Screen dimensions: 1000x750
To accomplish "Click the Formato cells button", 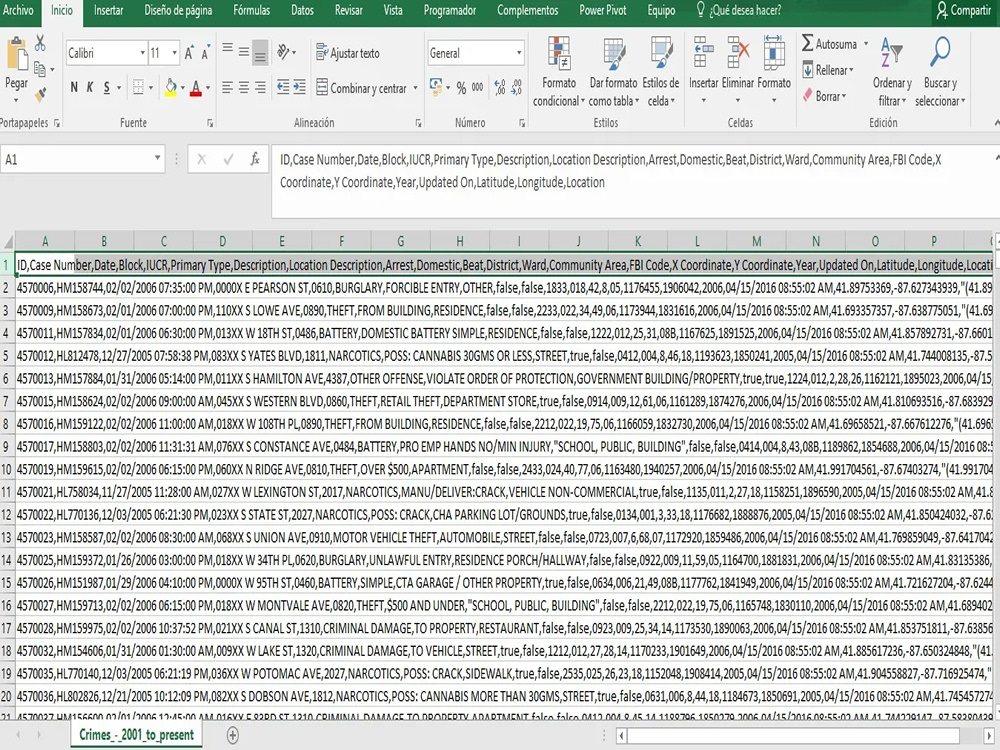I will (x=774, y=71).
